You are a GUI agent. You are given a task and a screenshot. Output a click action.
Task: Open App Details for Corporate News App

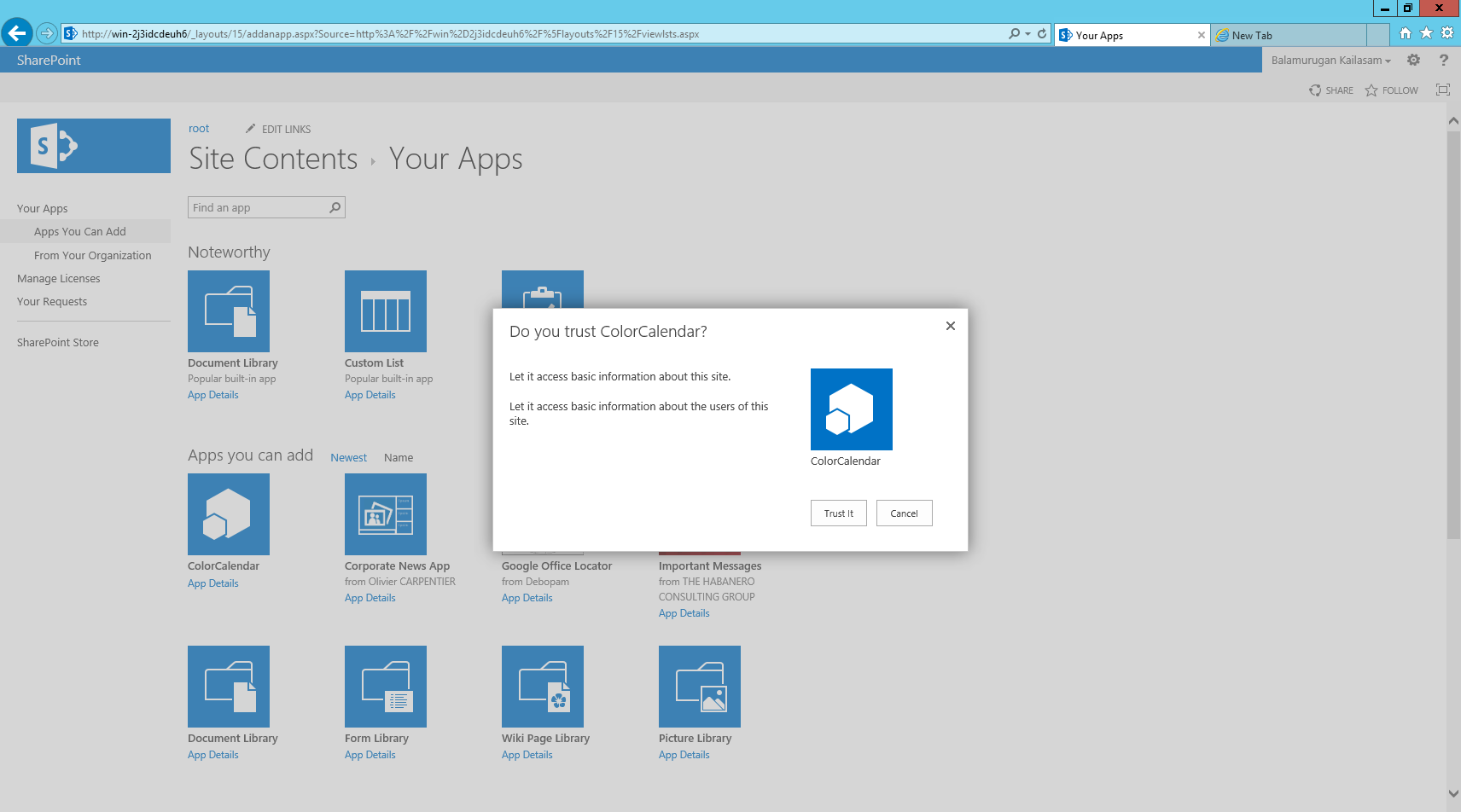pyautogui.click(x=370, y=598)
